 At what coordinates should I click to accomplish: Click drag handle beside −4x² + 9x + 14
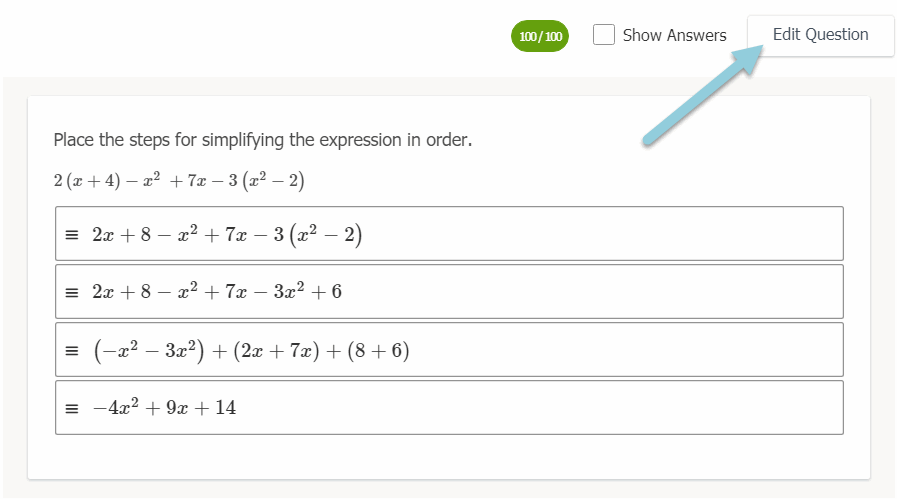point(71,408)
